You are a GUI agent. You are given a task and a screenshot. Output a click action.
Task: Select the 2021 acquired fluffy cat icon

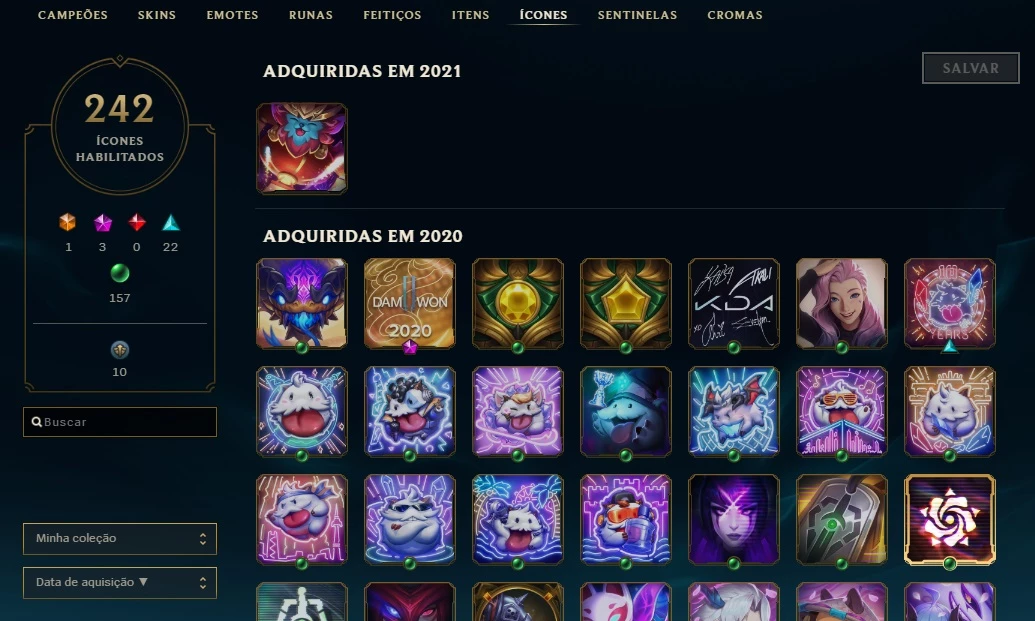(x=302, y=148)
